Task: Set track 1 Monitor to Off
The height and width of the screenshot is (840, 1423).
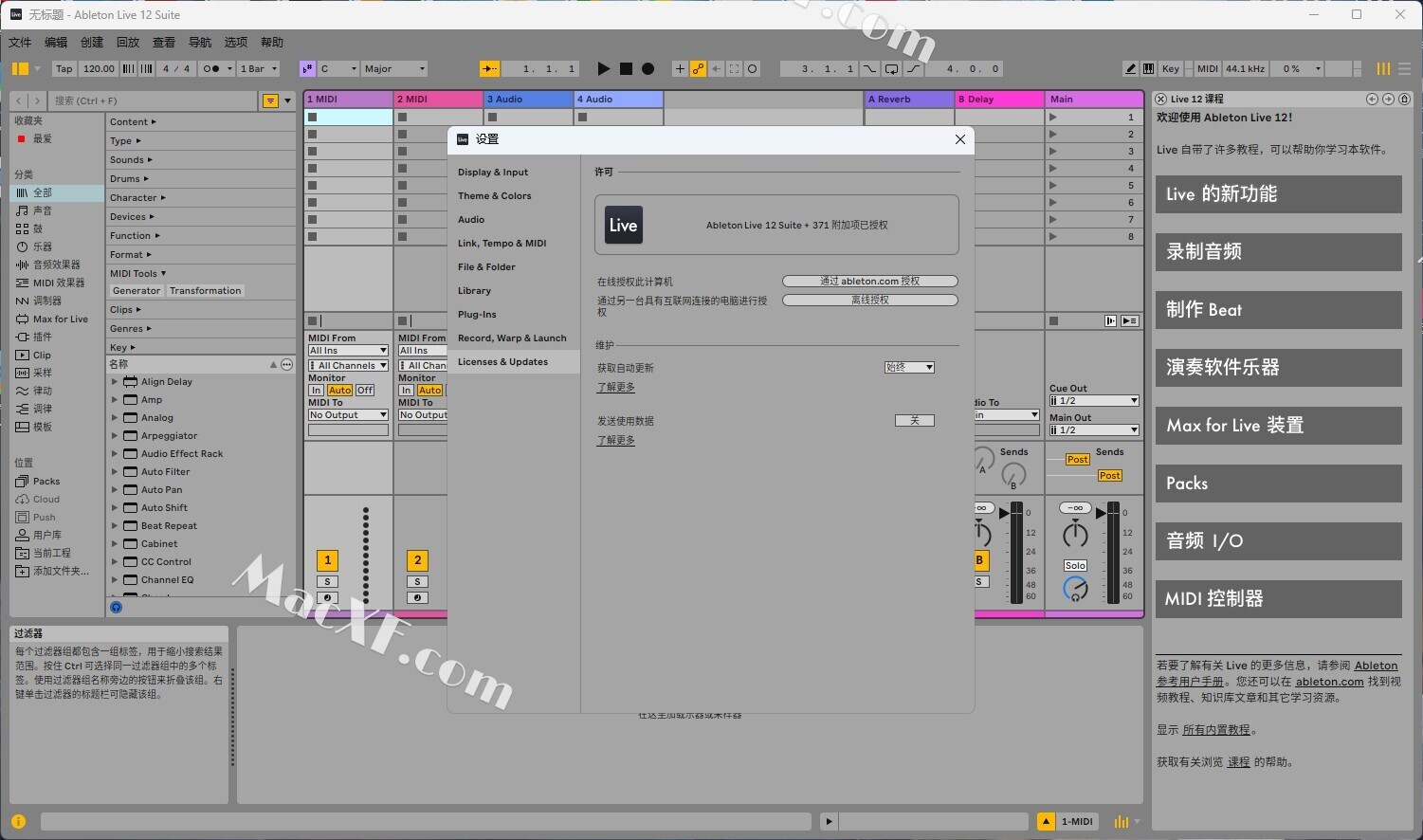Action: point(365,390)
